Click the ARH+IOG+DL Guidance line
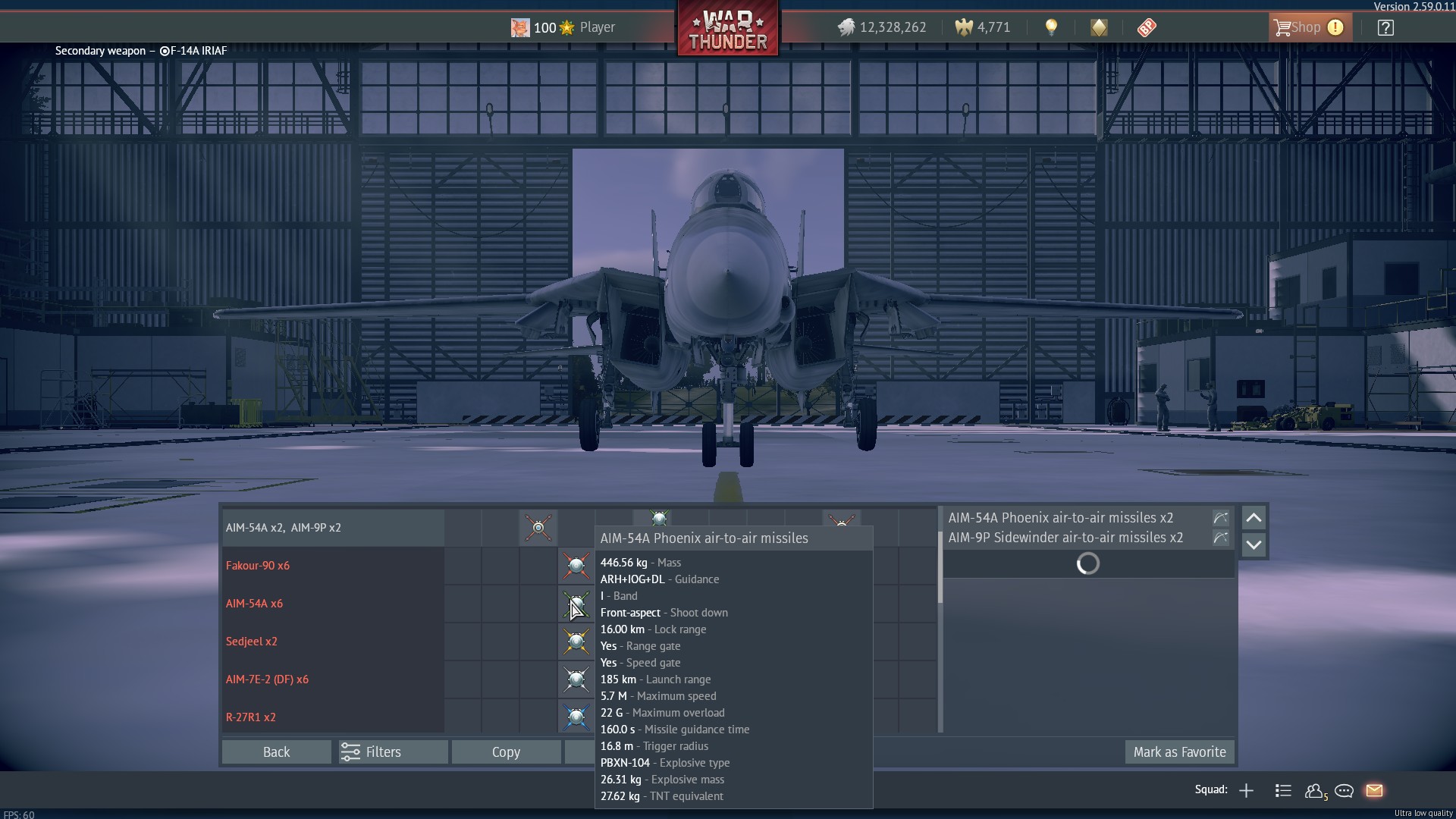This screenshot has height=819, width=1456. click(660, 579)
